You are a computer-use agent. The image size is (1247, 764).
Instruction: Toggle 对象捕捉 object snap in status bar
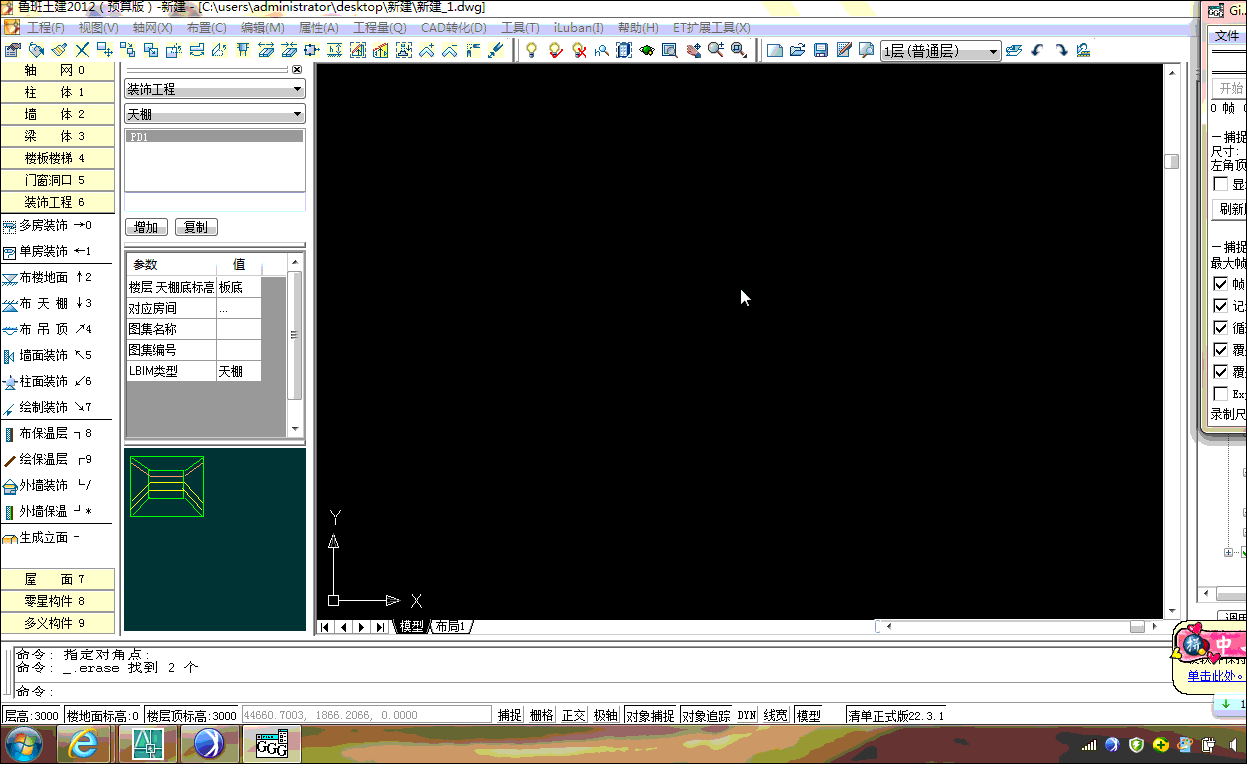click(650, 715)
